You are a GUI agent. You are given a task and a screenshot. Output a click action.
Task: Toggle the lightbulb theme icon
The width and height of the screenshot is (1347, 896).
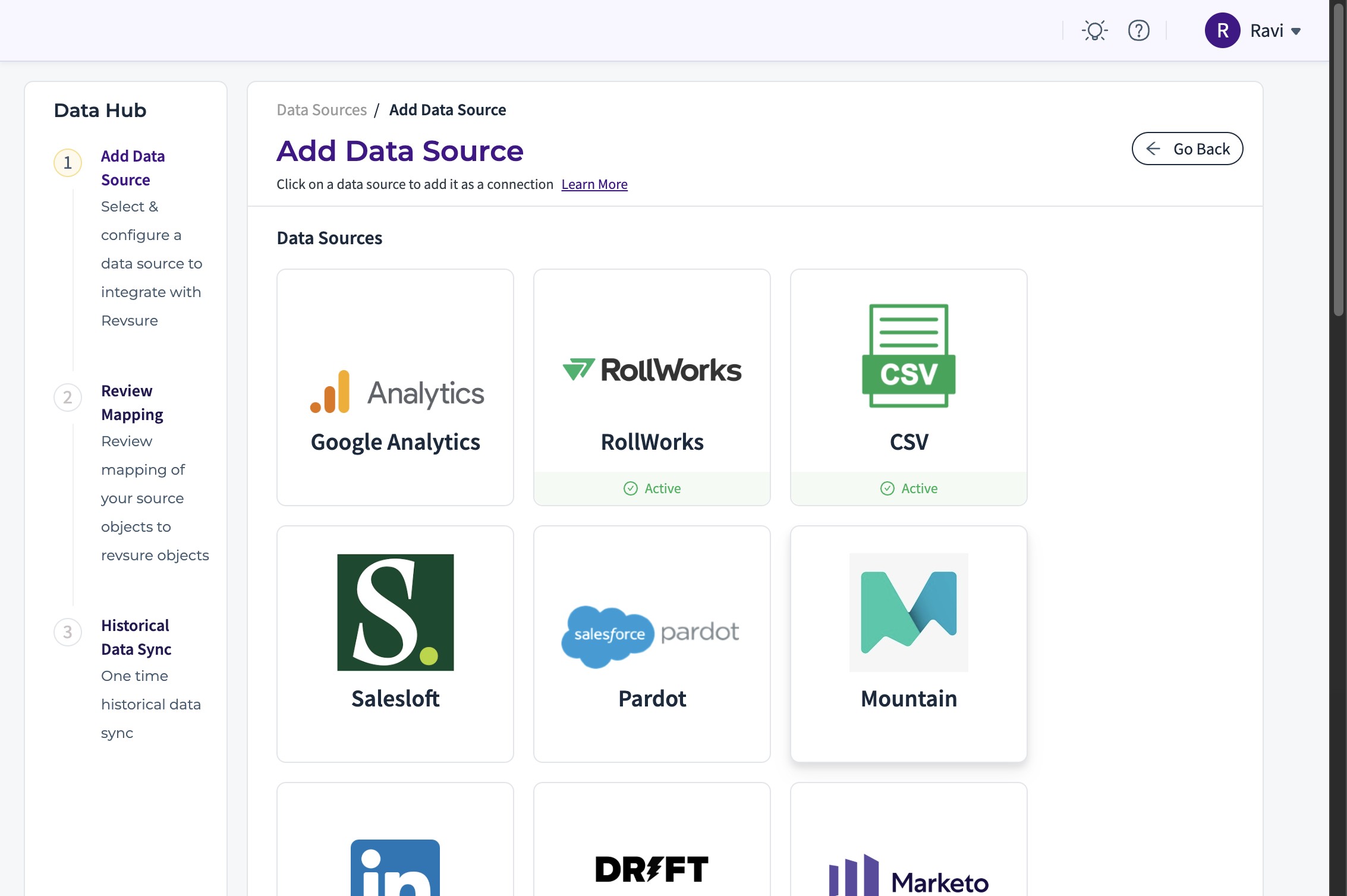[x=1094, y=30]
